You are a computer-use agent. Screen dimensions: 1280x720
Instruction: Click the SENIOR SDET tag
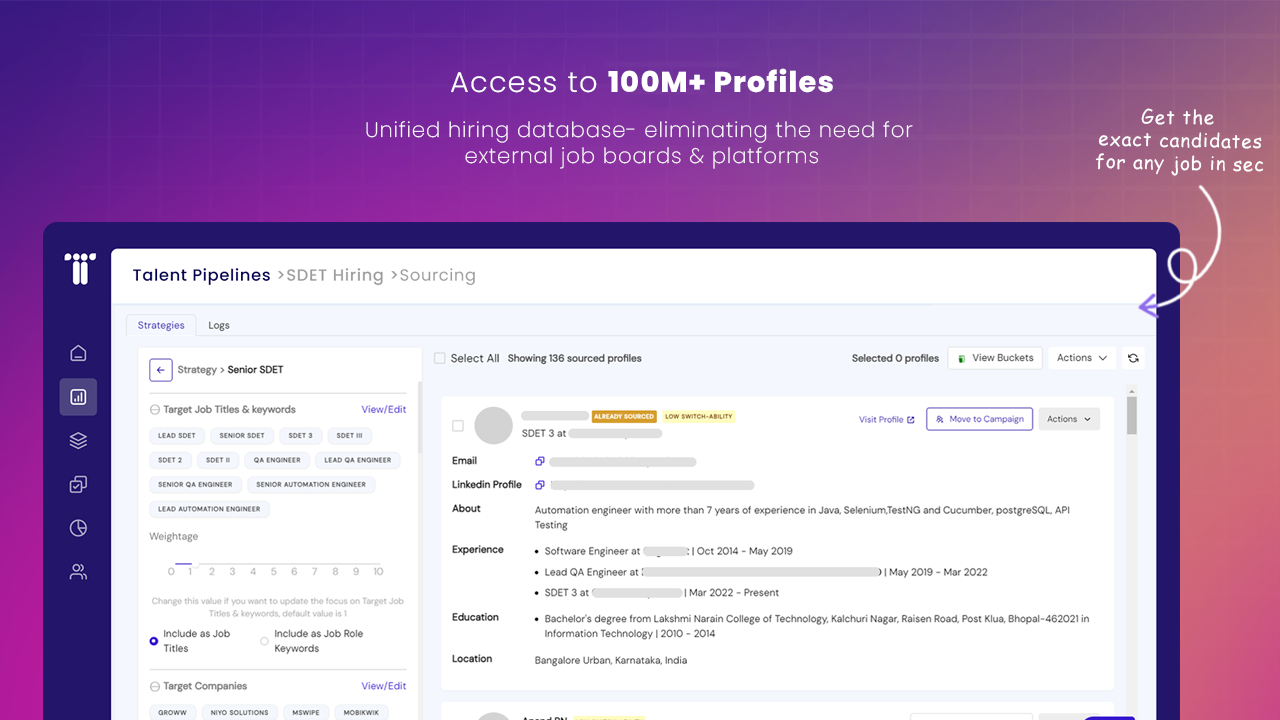tap(242, 436)
